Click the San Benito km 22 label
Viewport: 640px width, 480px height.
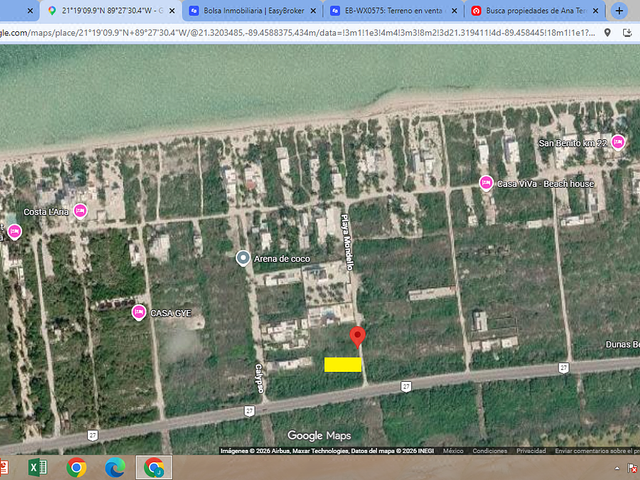coord(573,143)
